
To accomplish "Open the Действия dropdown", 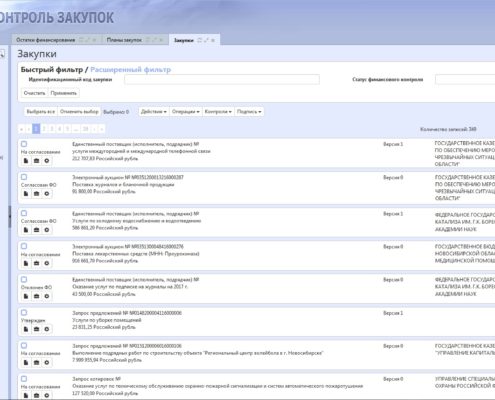I will (154, 112).
